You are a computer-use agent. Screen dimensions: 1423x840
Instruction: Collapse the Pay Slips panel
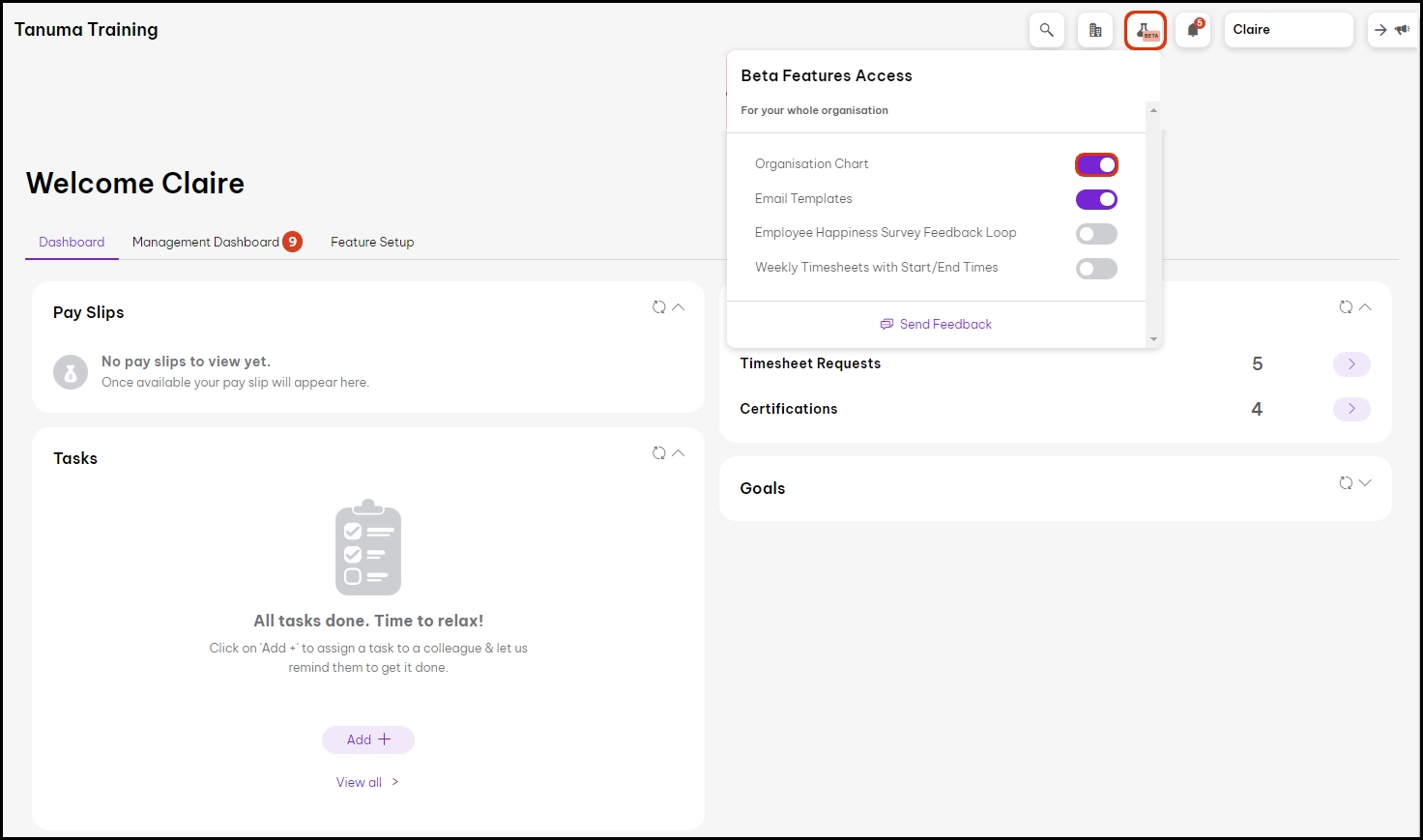[679, 307]
